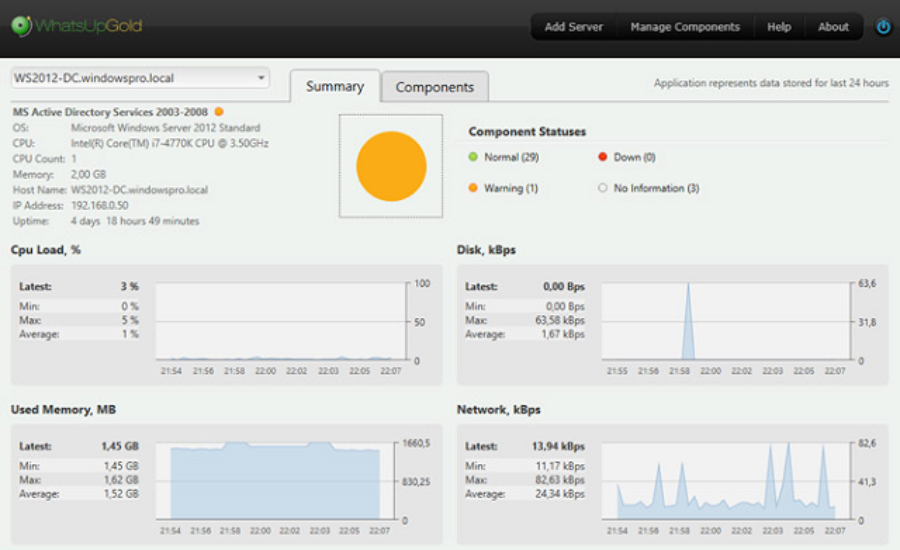The image size is (900, 550).
Task: Switch to the Components tab
Action: (x=435, y=87)
